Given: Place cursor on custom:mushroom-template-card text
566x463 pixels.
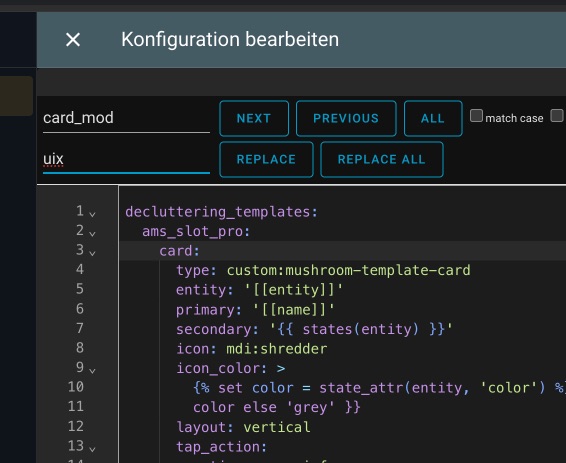Looking at the screenshot, I should (x=348, y=270).
